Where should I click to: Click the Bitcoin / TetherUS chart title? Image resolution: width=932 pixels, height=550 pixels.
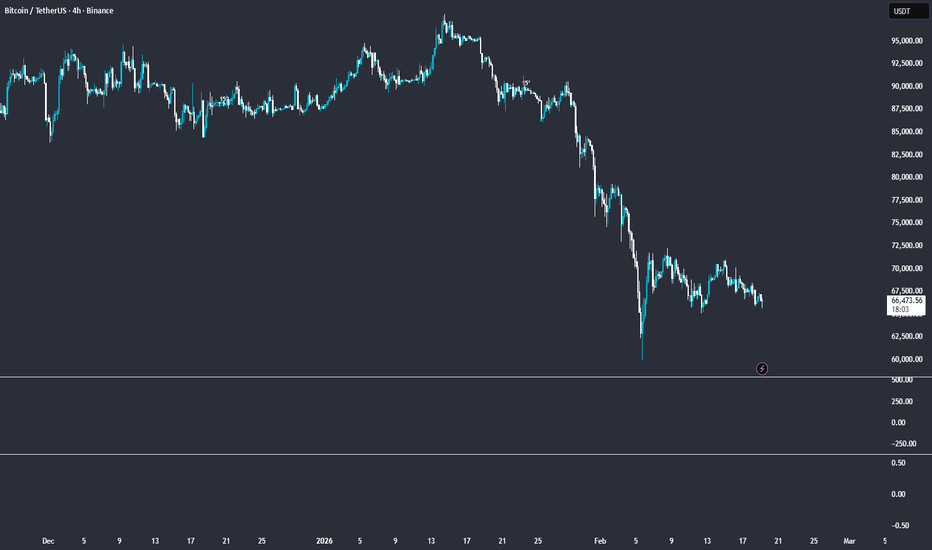point(60,10)
